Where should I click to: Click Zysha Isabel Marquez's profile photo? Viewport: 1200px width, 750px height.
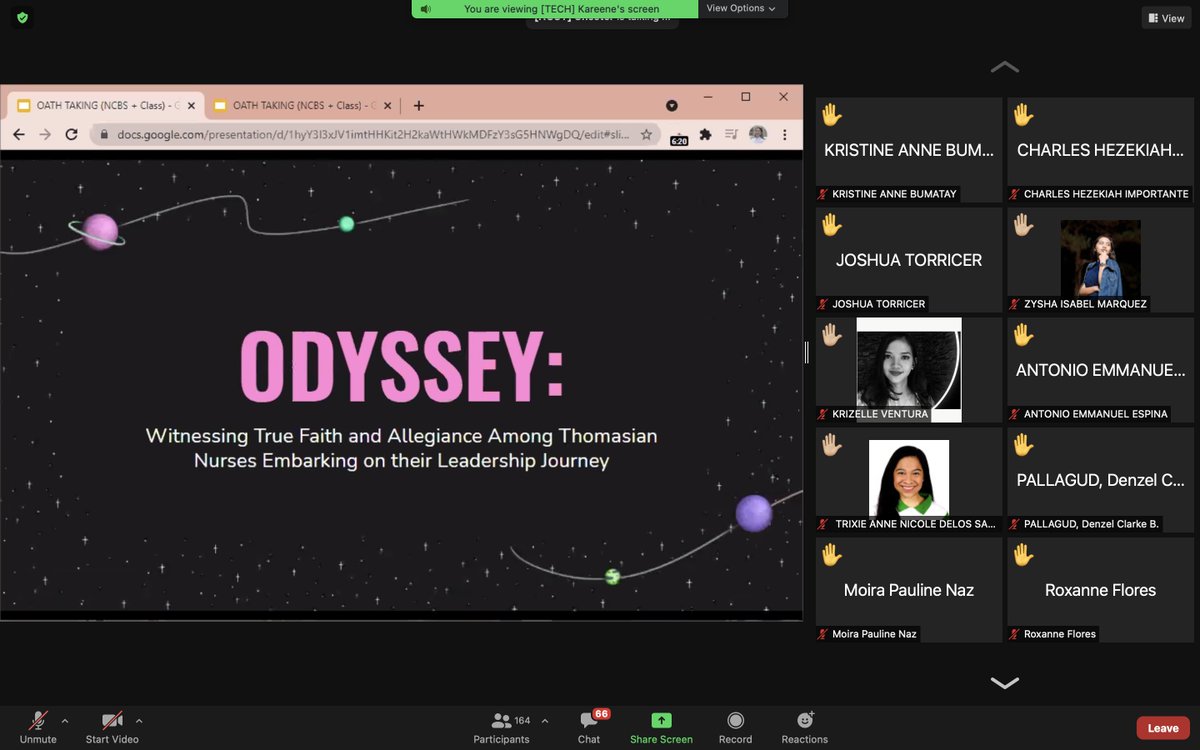1101,258
